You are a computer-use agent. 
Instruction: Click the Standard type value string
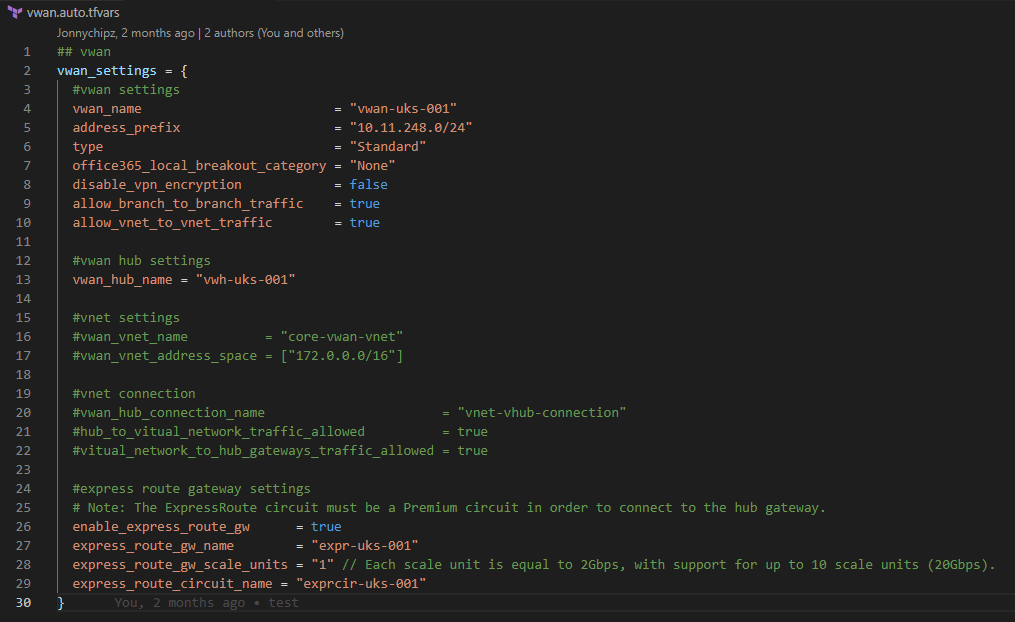point(388,146)
